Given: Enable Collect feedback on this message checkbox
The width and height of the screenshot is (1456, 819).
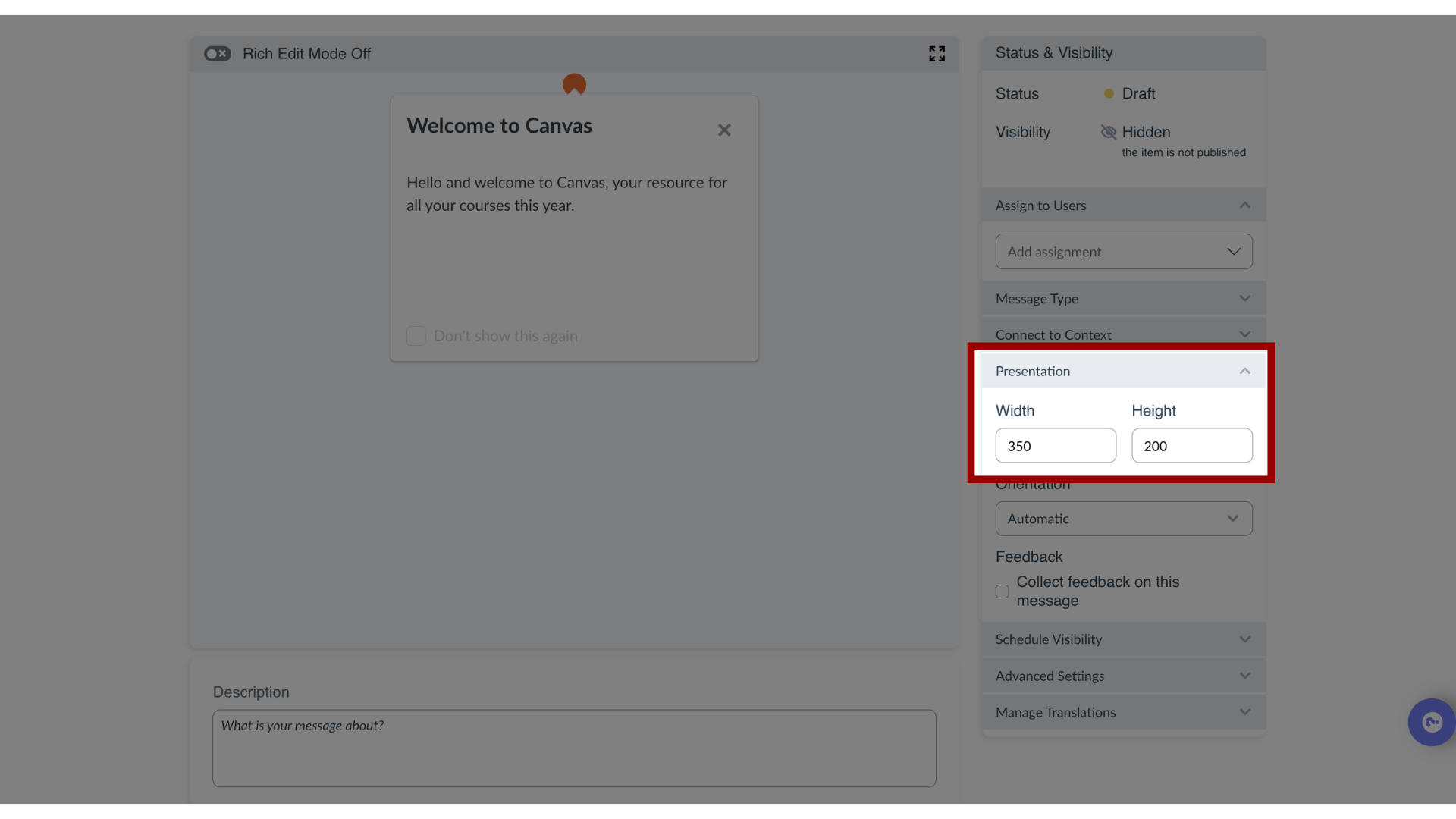Looking at the screenshot, I should (x=1002, y=591).
